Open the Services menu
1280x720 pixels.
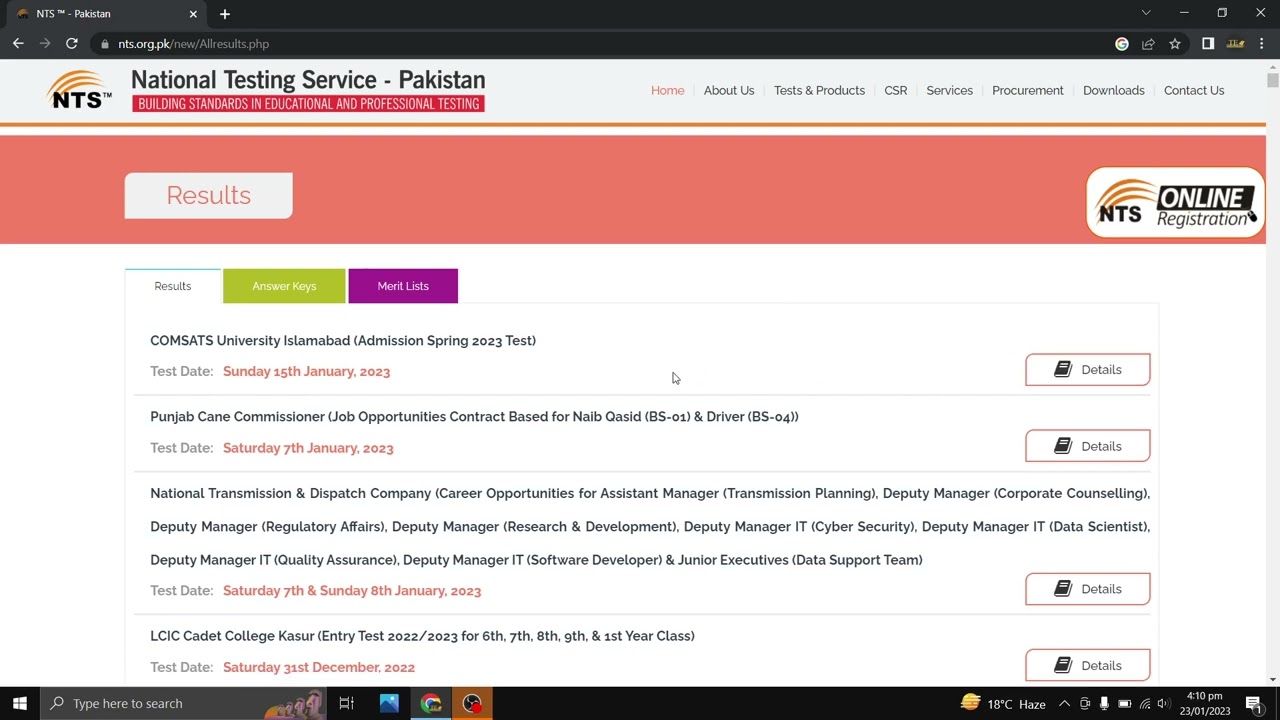(x=950, y=90)
